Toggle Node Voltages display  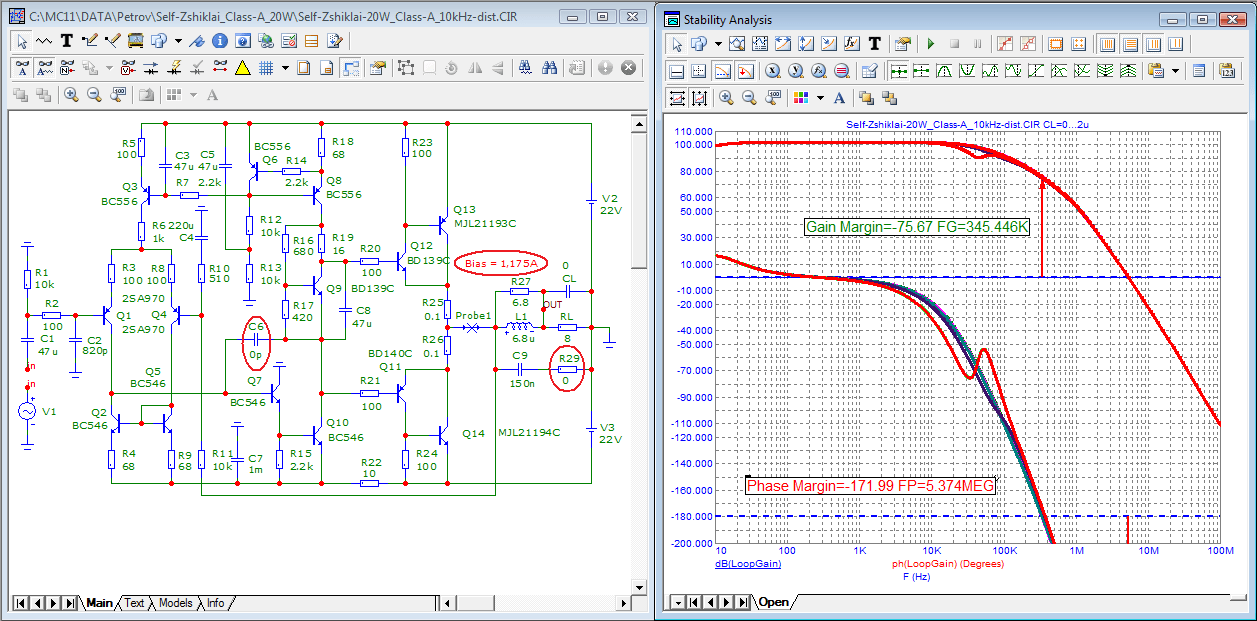click(x=128, y=68)
